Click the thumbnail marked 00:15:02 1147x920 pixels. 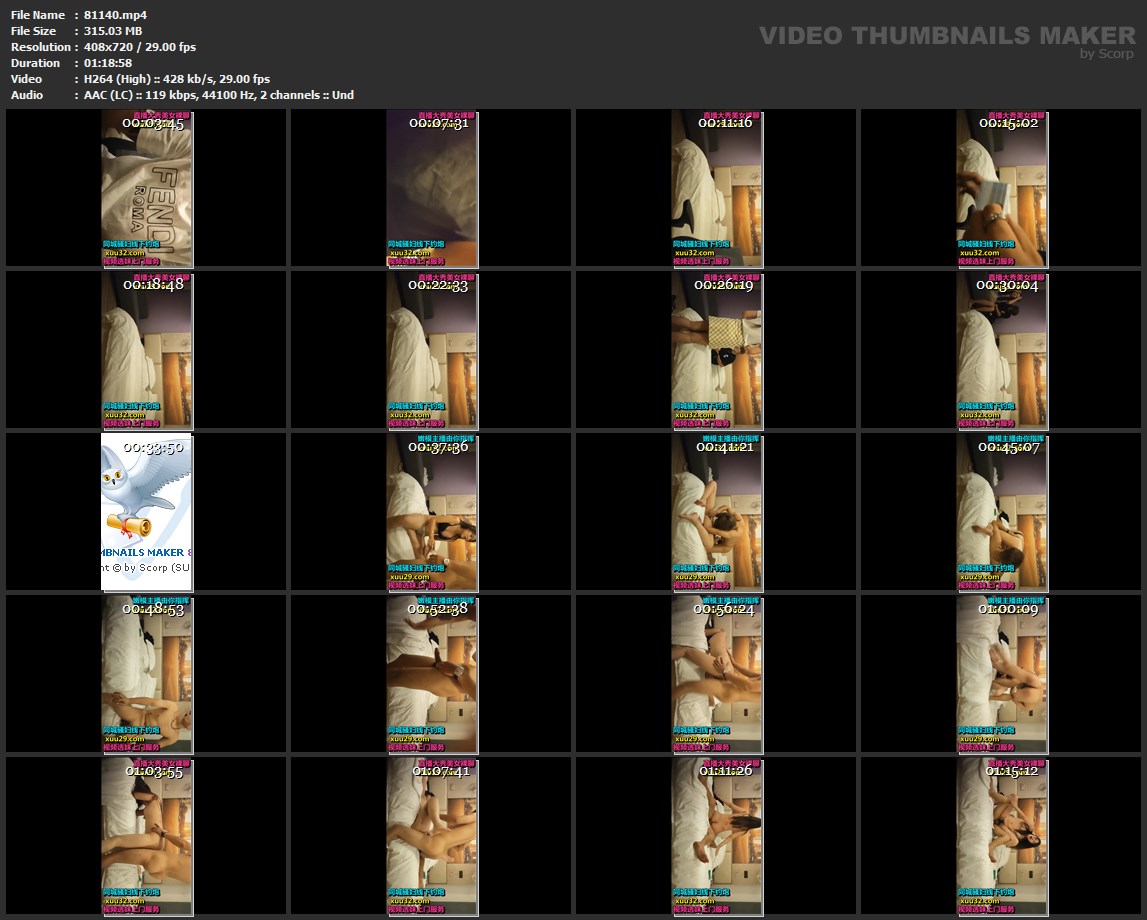pyautogui.click(x=1002, y=188)
